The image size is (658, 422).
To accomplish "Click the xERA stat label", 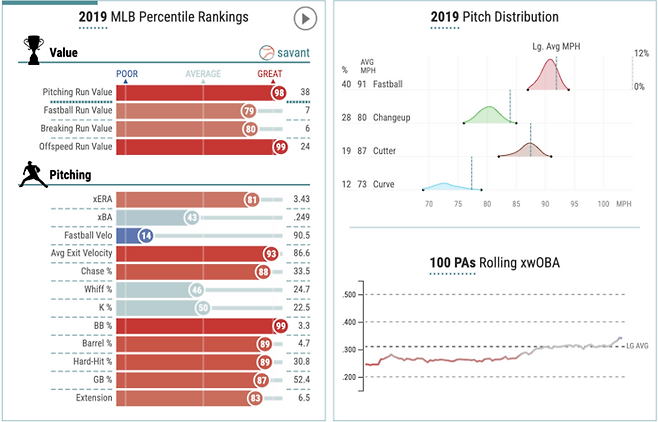I will coord(102,200).
